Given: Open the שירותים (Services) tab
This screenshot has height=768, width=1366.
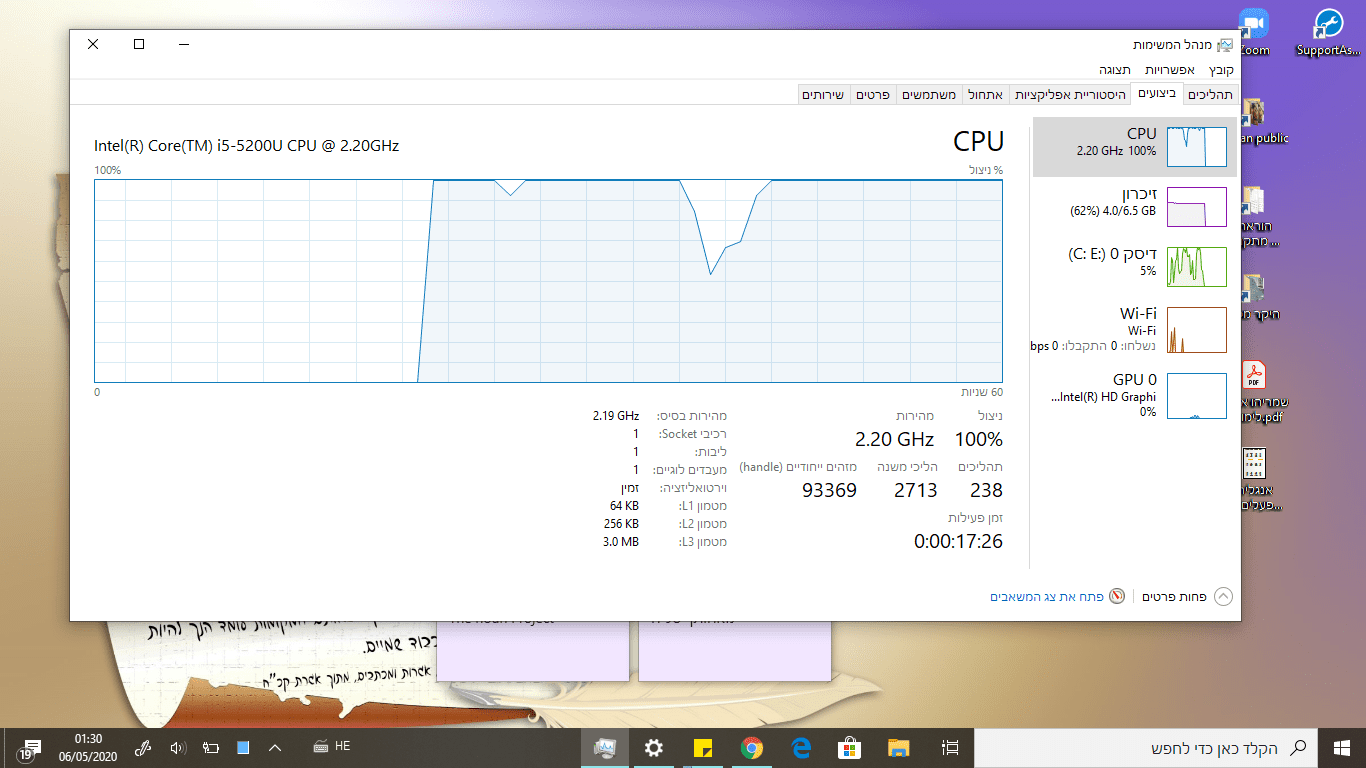Looking at the screenshot, I should (x=824, y=94).
